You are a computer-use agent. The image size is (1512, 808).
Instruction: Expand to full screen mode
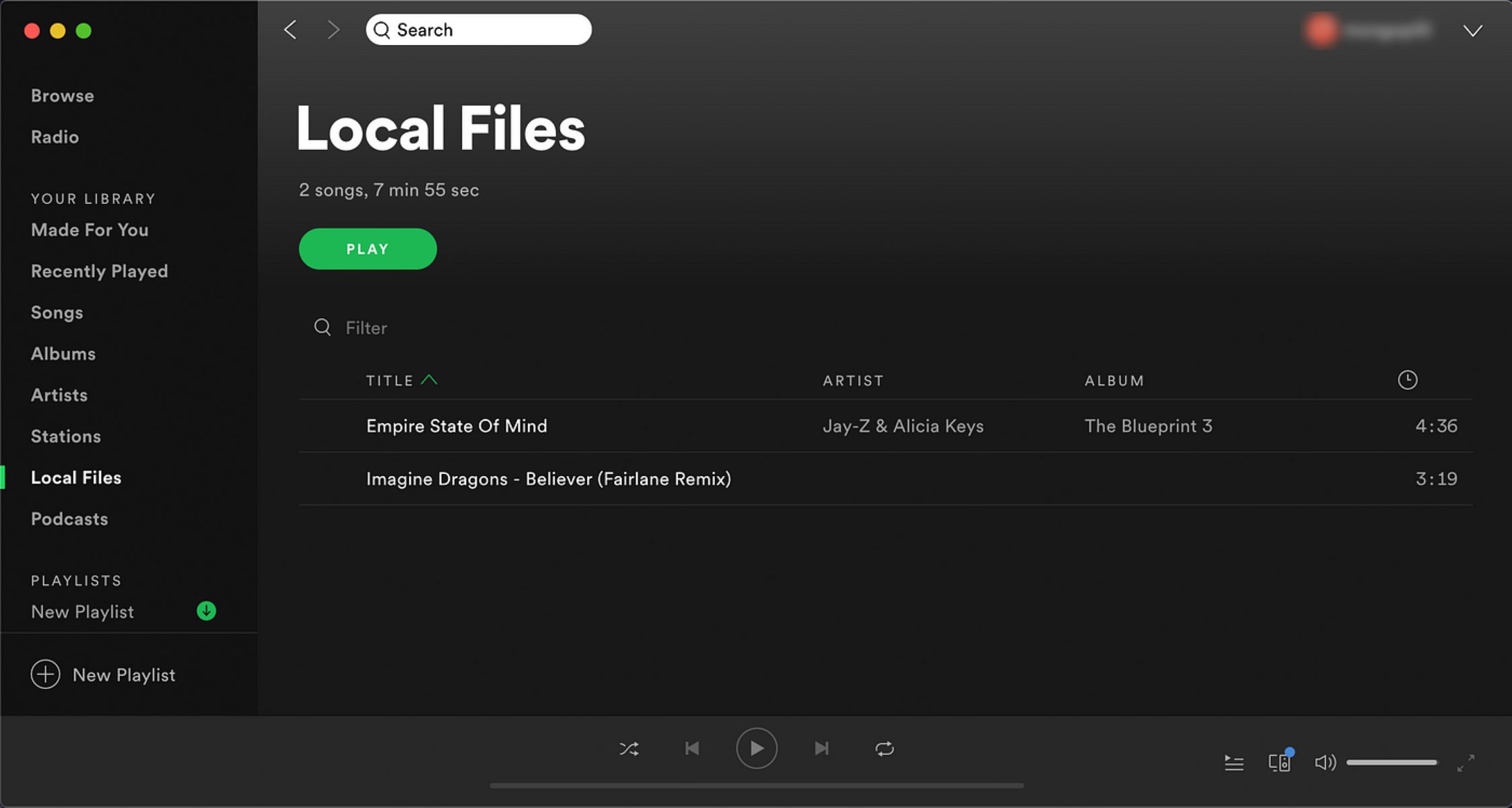click(x=1466, y=763)
